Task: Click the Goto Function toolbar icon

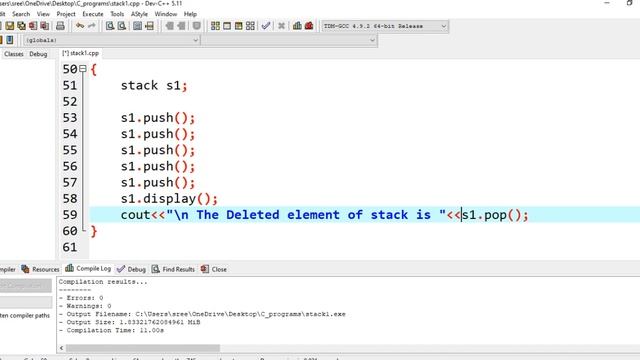Action: [138, 26]
